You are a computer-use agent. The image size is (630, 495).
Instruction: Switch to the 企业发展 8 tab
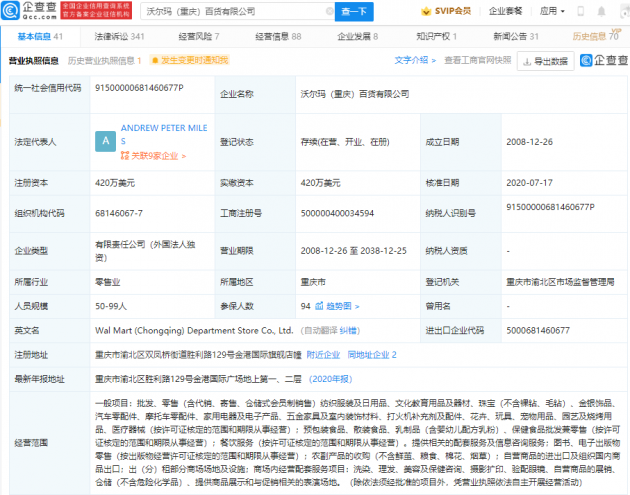[358, 37]
